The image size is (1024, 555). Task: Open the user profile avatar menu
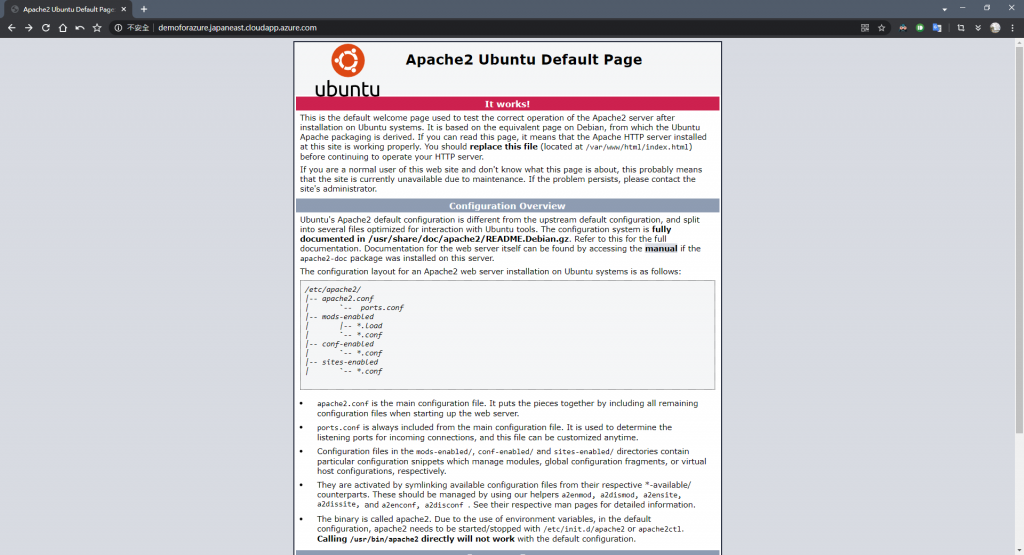(995, 28)
